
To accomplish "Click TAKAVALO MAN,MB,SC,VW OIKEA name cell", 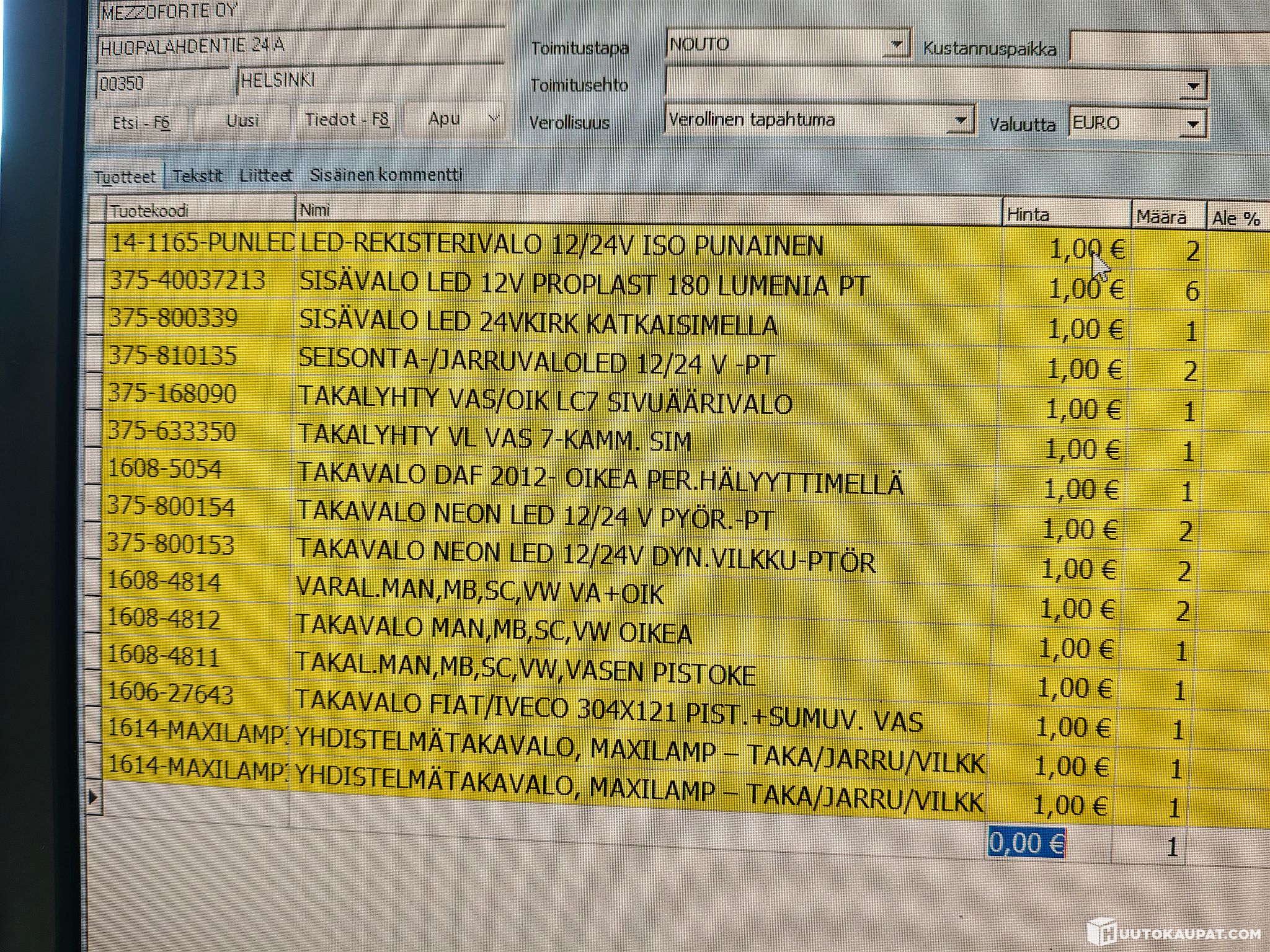I will [494, 628].
